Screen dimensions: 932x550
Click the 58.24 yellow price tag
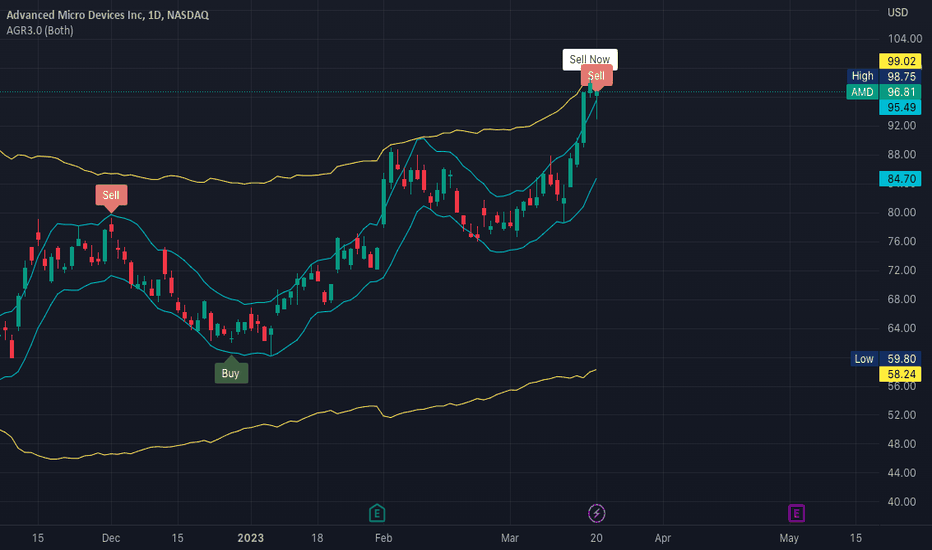(x=900, y=374)
